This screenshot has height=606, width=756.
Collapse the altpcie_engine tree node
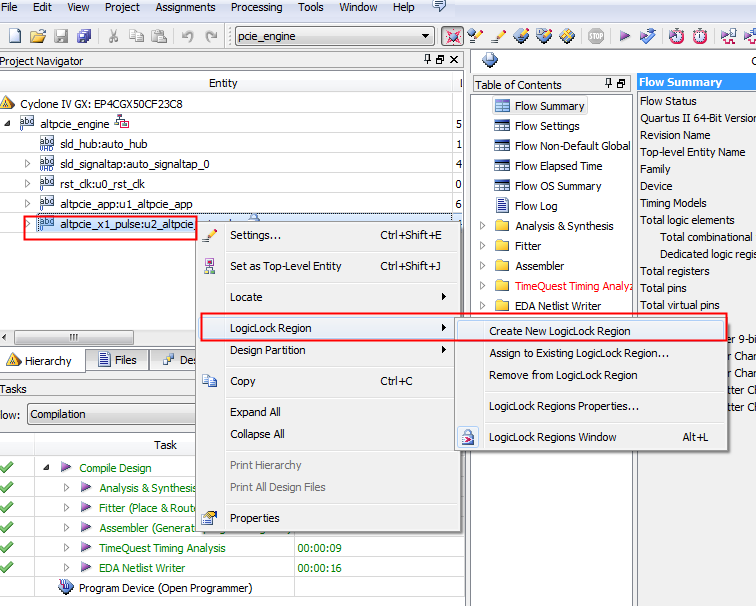(7, 123)
